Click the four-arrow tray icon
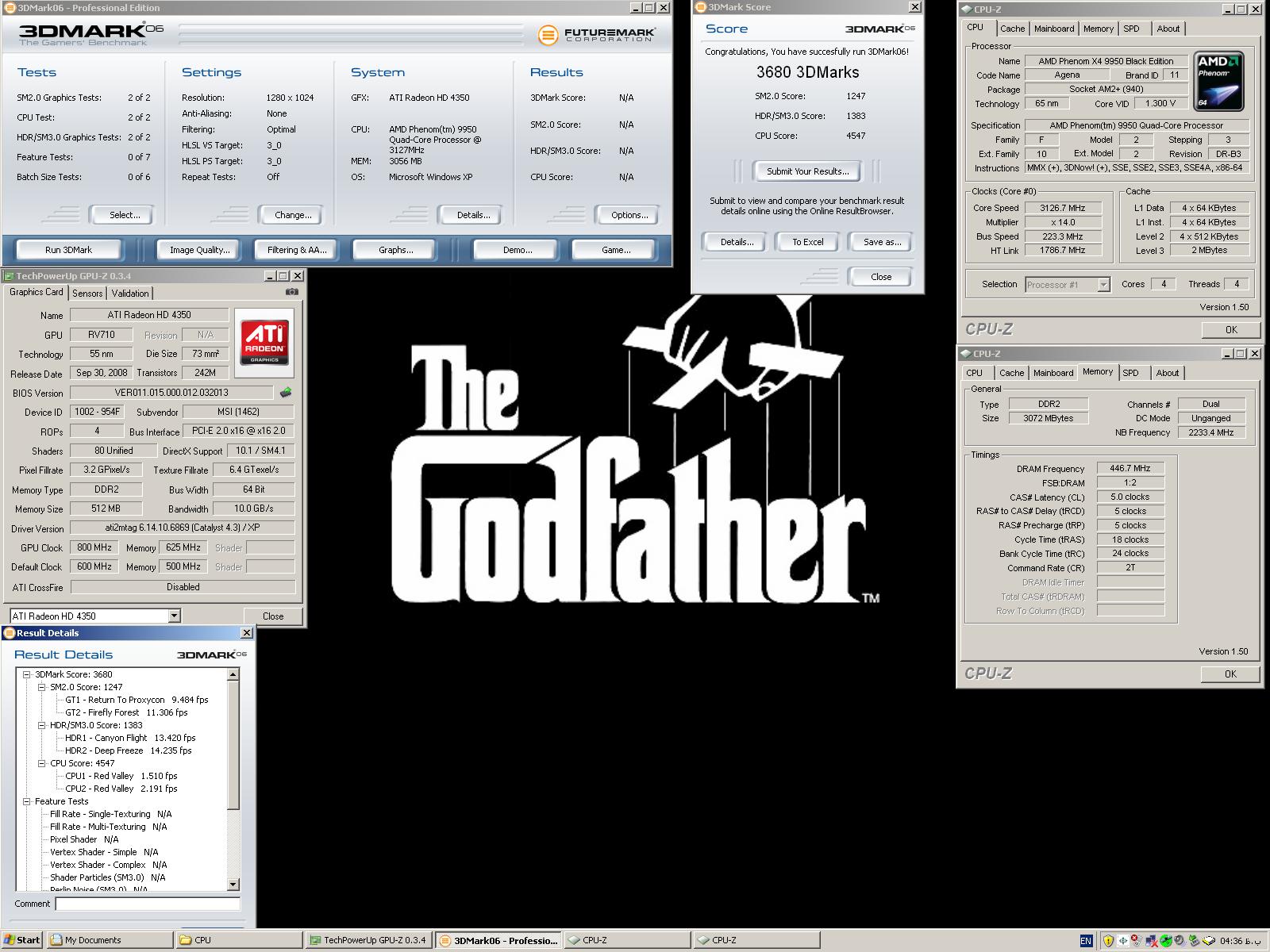Image resolution: width=1270 pixels, height=952 pixels. pyautogui.click(x=1123, y=941)
